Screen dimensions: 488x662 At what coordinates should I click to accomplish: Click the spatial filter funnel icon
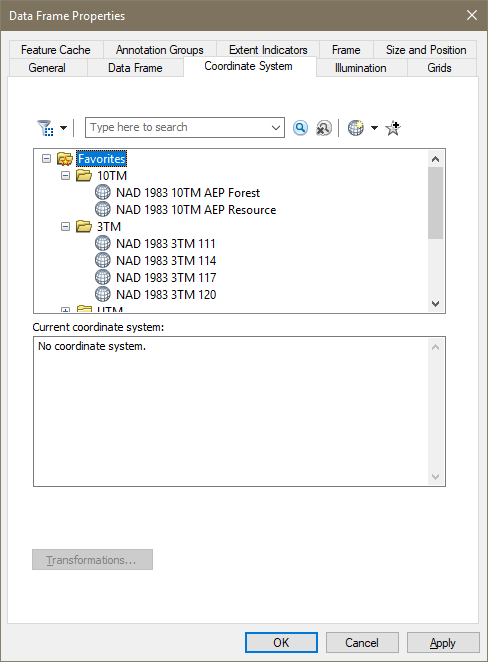46,128
